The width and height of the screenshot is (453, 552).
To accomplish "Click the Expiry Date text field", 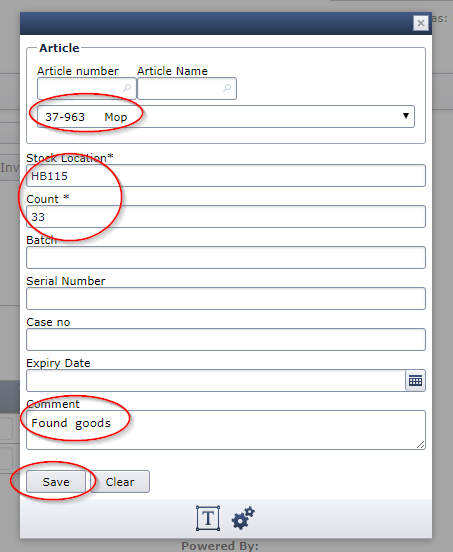I will pos(216,381).
